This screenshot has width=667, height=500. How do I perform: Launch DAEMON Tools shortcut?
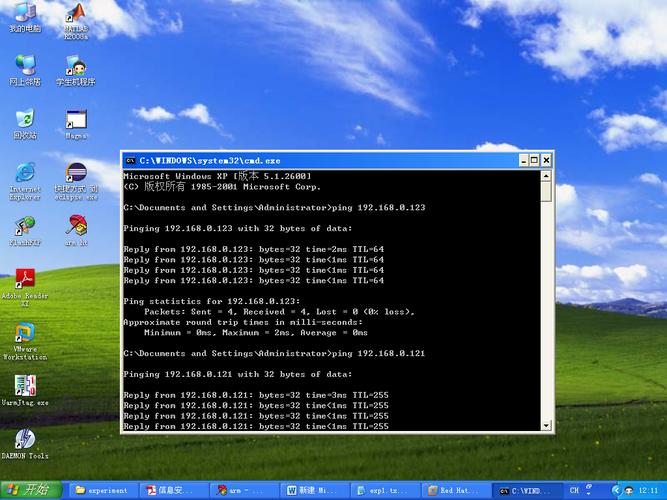tap(25, 444)
